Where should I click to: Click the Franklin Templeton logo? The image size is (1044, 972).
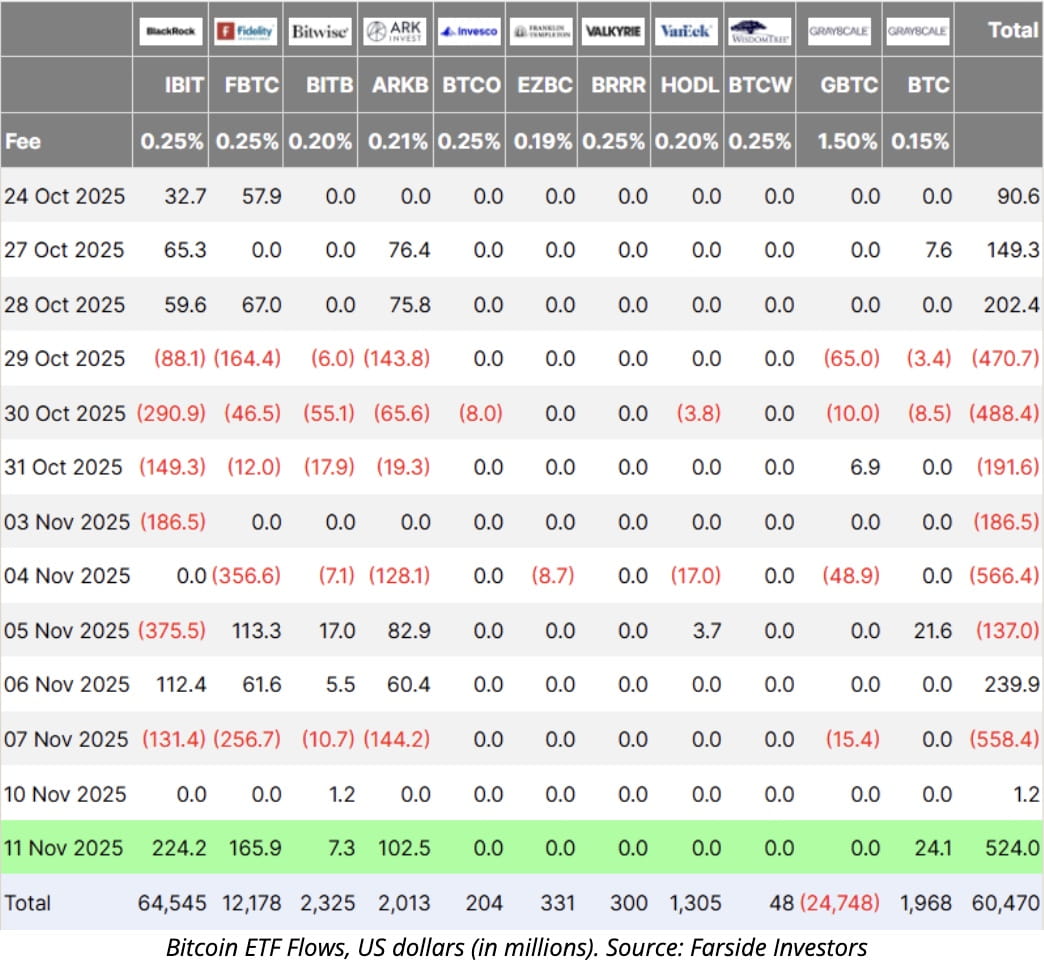click(x=542, y=31)
